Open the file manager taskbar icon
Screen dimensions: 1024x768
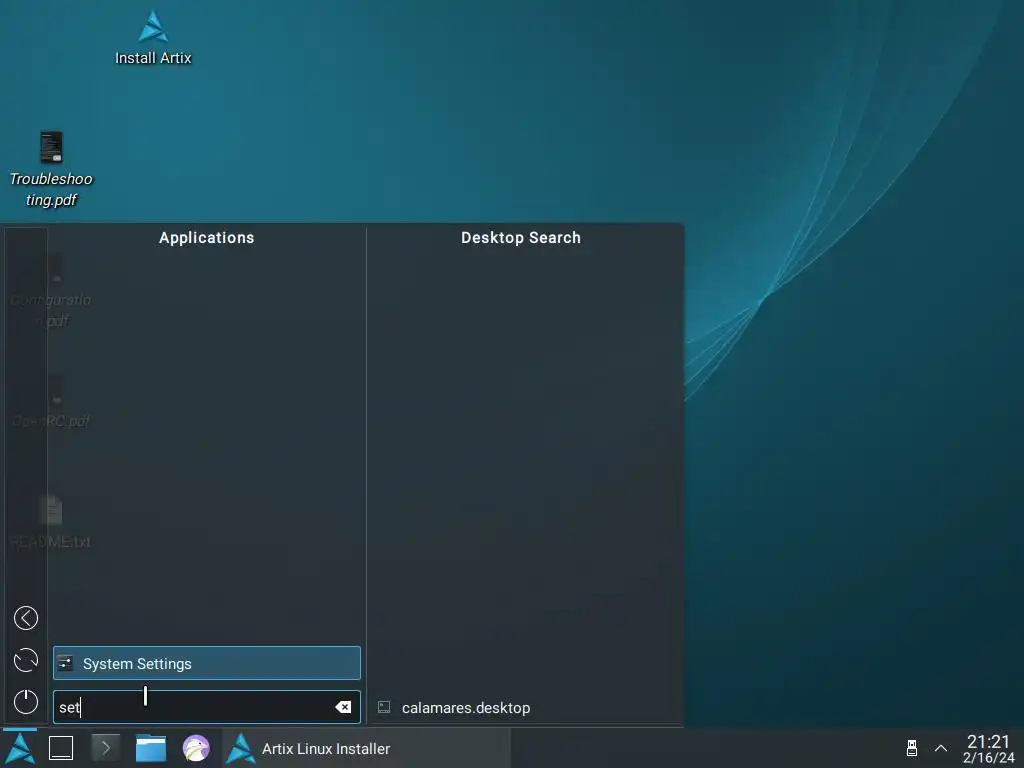(150, 748)
